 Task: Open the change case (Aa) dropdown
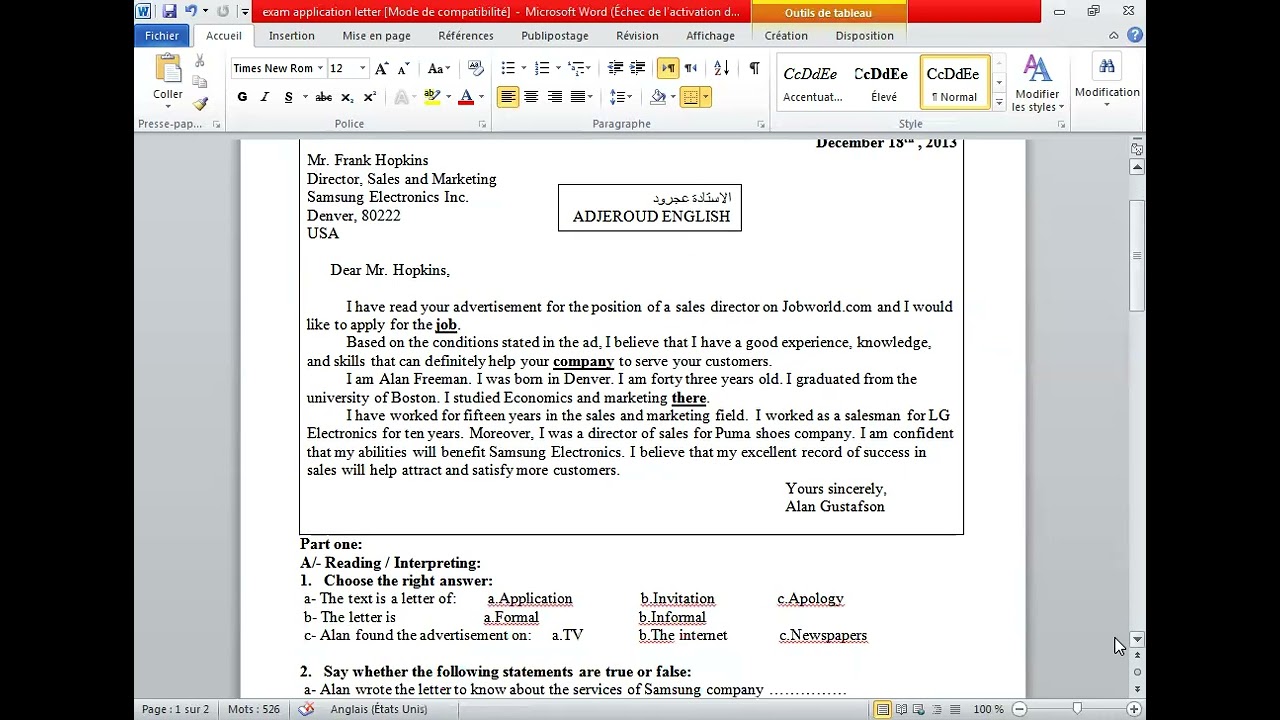pos(438,68)
